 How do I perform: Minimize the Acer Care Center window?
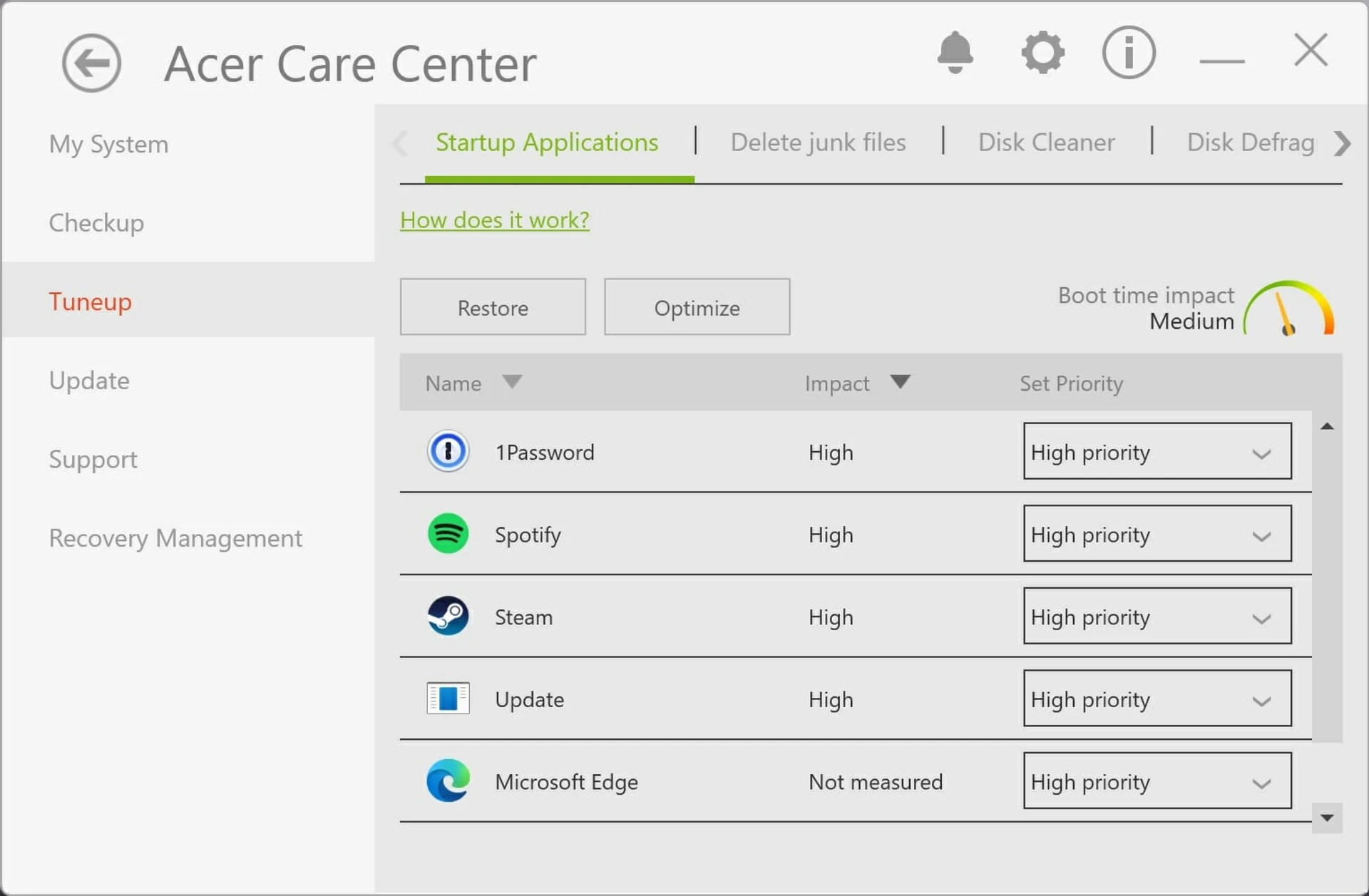click(x=1222, y=61)
